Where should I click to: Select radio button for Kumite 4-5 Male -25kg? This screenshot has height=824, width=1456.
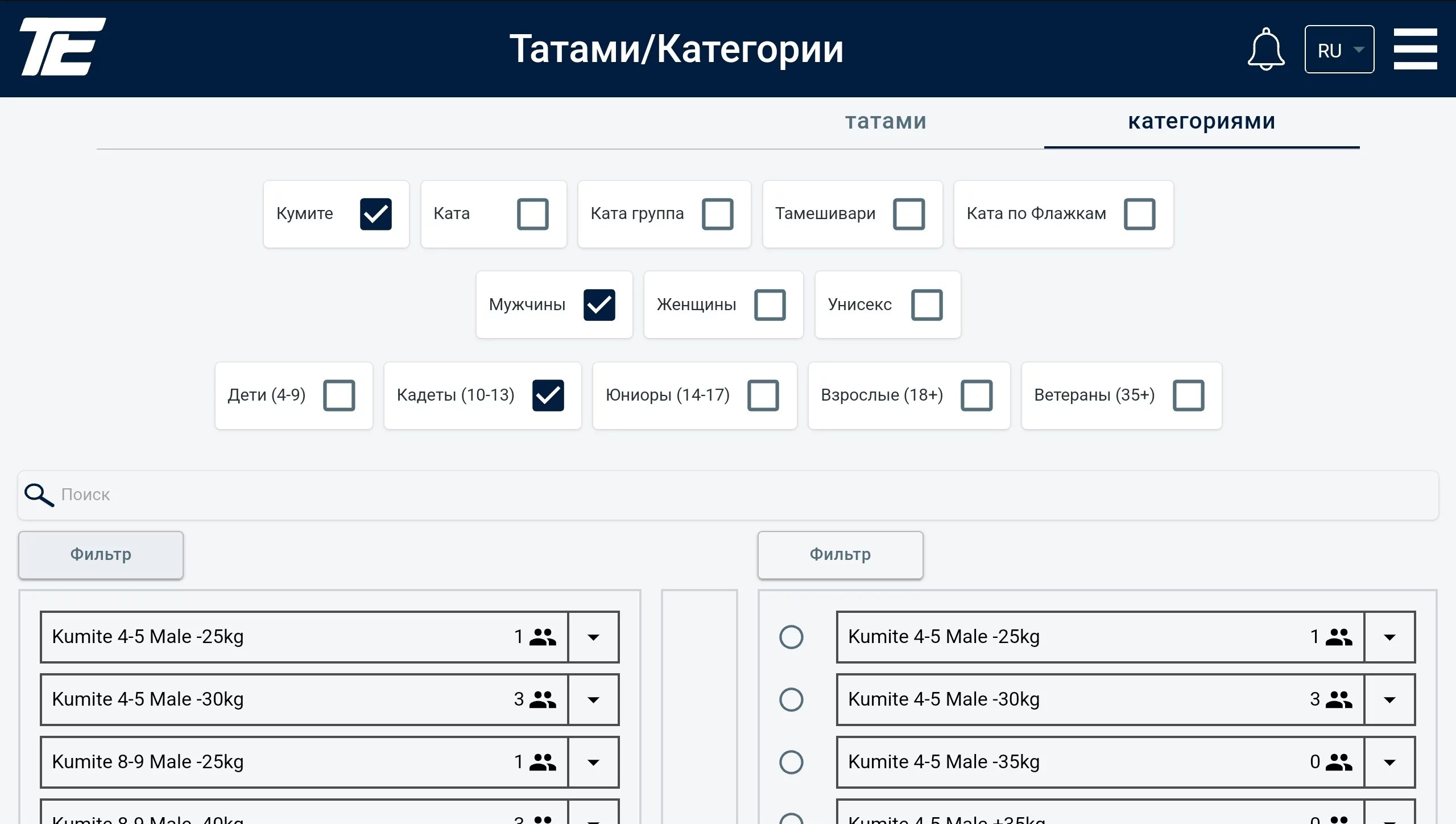[x=791, y=637]
